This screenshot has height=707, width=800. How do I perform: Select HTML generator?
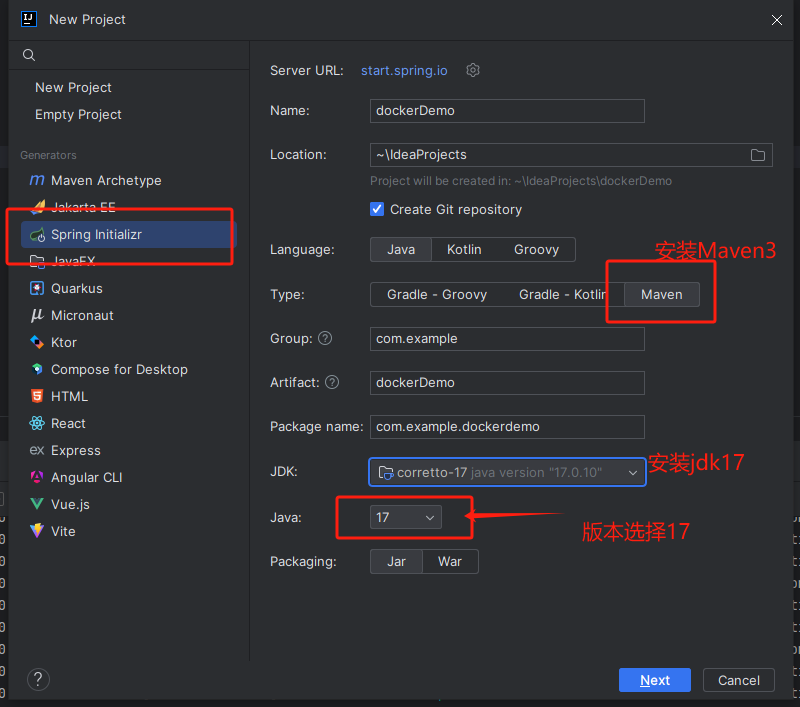click(129, 397)
